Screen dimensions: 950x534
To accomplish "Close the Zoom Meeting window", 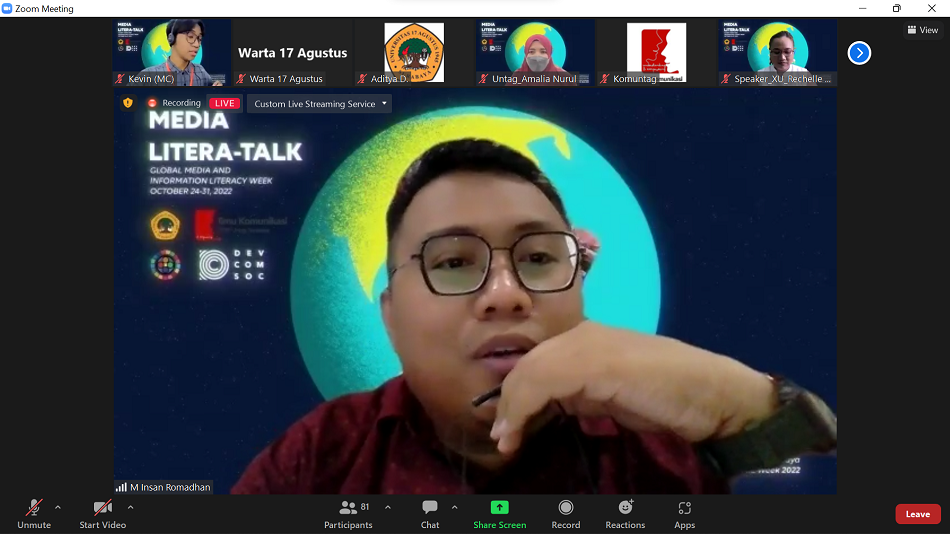I will [x=932, y=8].
